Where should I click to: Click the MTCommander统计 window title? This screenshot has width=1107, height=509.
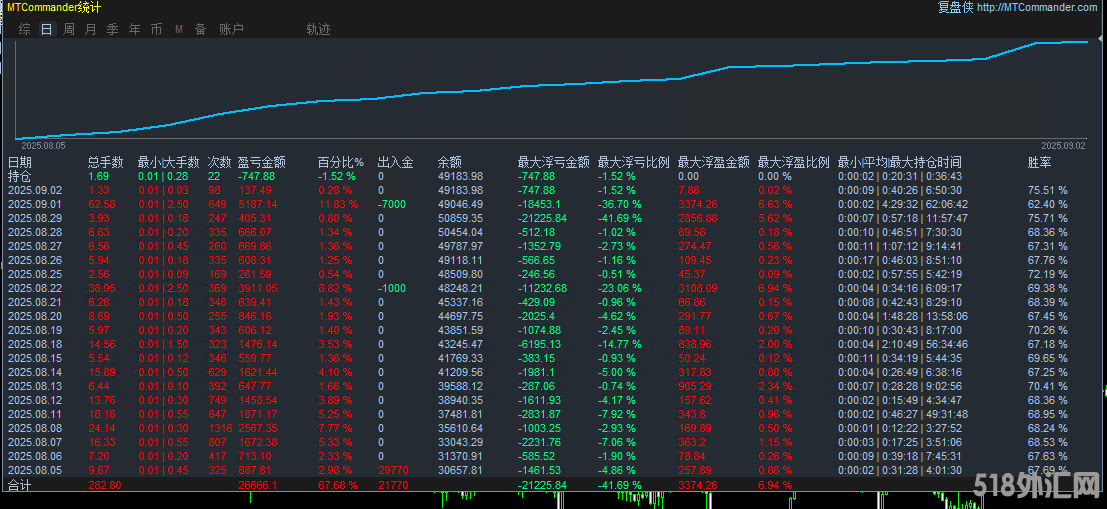click(x=53, y=8)
